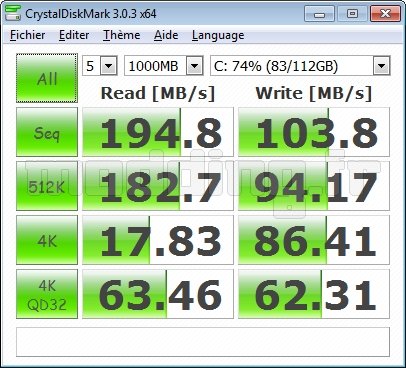Expand the 1000MB test size dropdown
The width and height of the screenshot is (406, 368).
[x=195, y=66]
